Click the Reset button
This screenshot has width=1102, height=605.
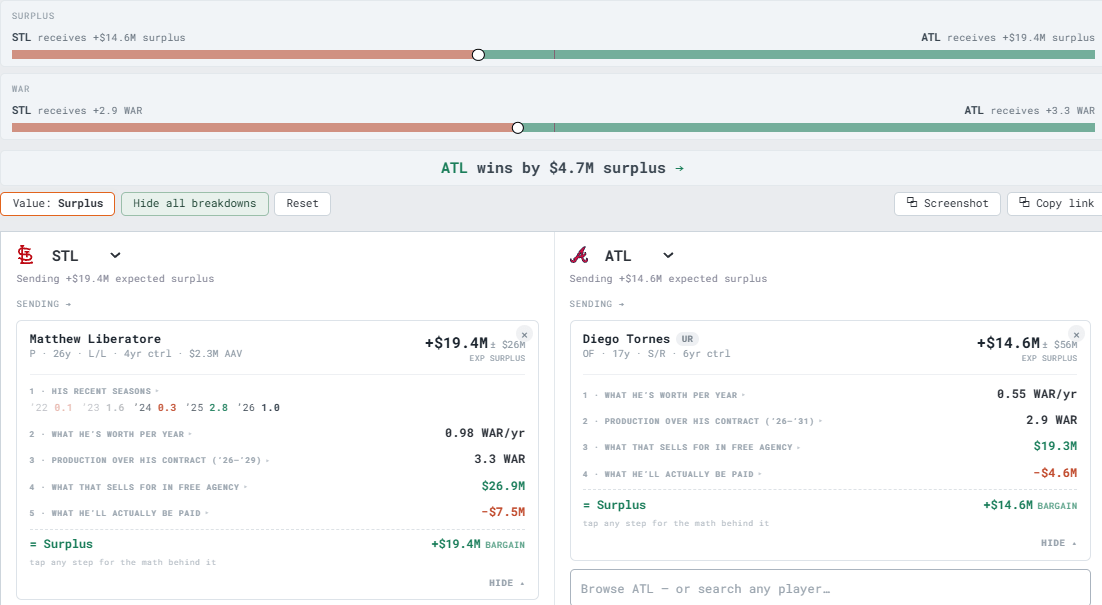click(x=302, y=204)
